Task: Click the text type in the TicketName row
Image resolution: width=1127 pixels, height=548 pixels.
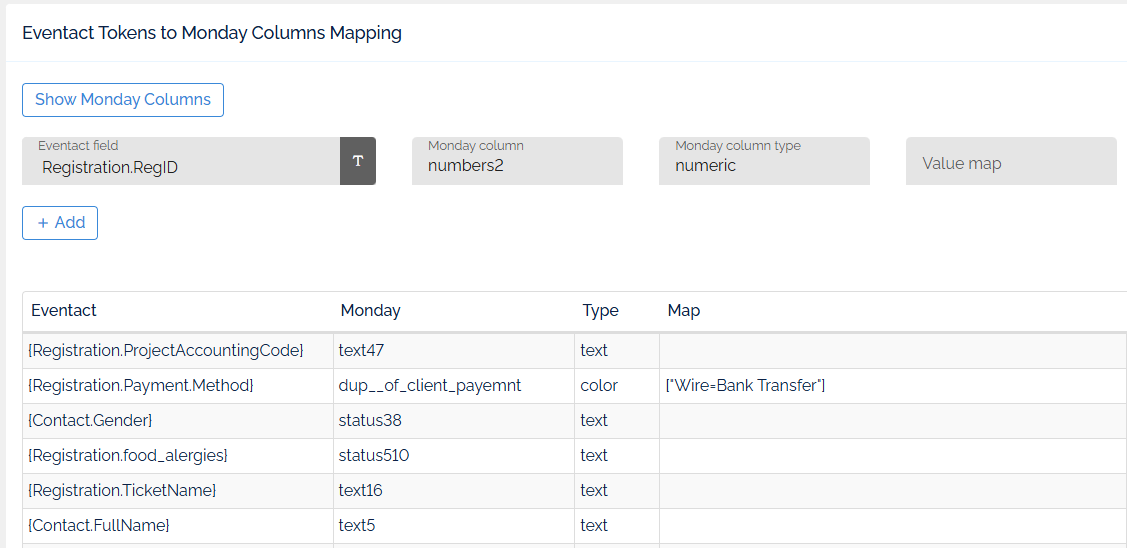Action: pos(617,490)
